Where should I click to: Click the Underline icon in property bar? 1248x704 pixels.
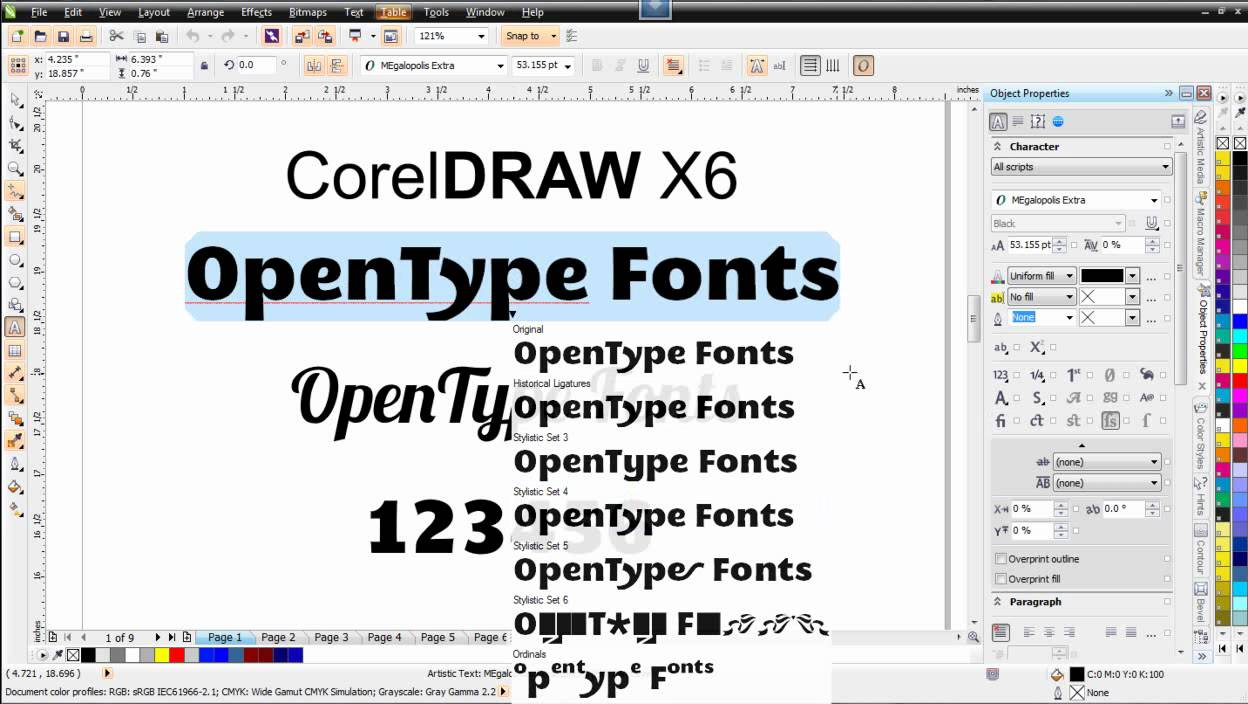[643, 65]
